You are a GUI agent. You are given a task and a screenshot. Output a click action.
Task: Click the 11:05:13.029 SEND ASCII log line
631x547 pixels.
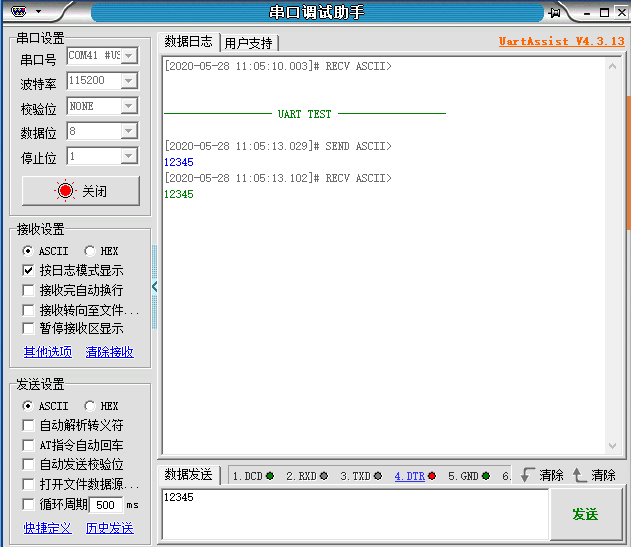point(278,146)
